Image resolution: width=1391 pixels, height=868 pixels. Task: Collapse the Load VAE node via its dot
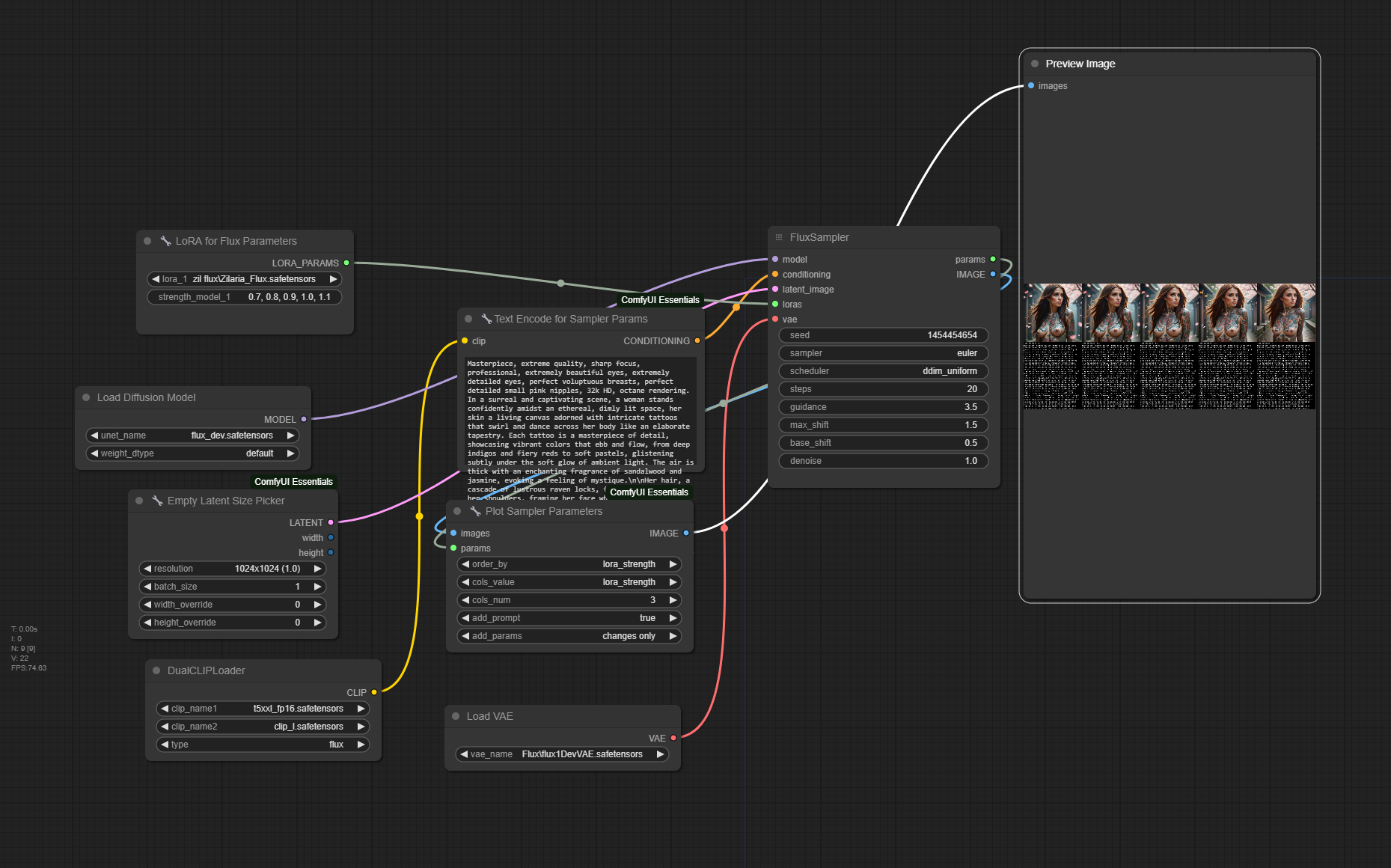pos(456,716)
